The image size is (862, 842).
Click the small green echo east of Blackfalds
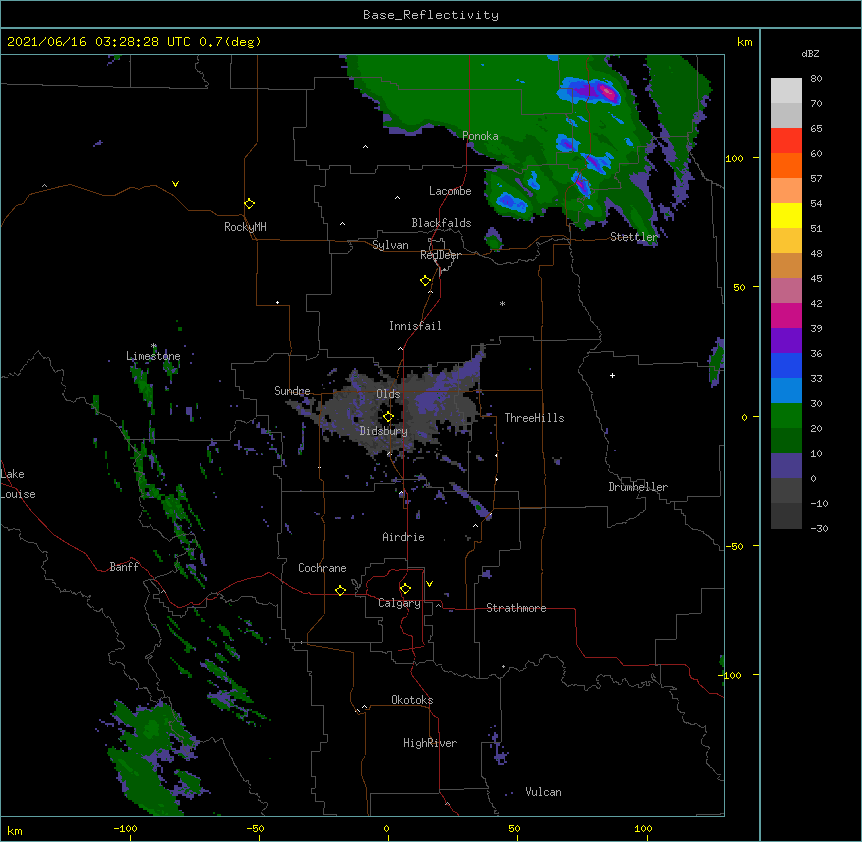(x=494, y=240)
